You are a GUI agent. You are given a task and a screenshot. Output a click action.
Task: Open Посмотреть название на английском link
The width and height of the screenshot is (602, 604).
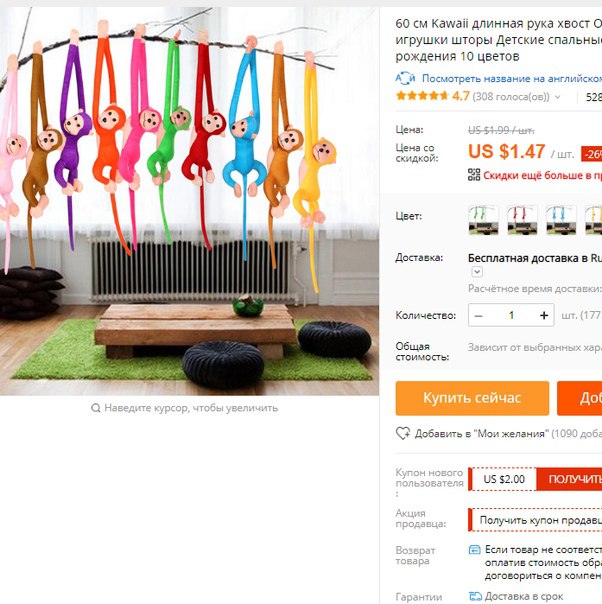click(512, 79)
